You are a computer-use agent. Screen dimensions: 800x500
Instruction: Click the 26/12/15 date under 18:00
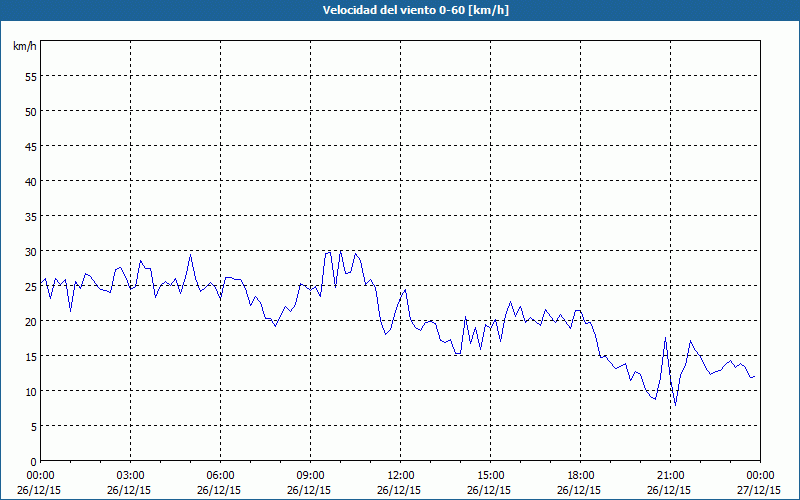579,490
